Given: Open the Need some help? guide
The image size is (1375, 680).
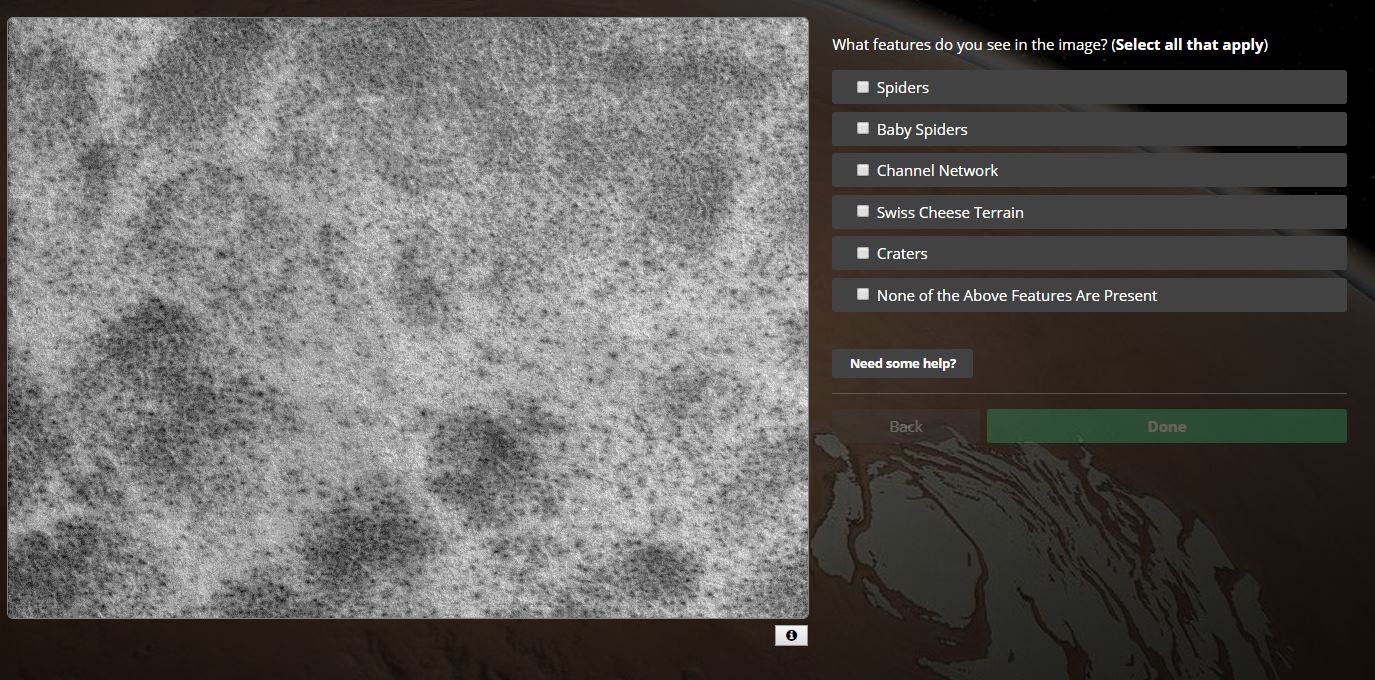Looking at the screenshot, I should [902, 364].
